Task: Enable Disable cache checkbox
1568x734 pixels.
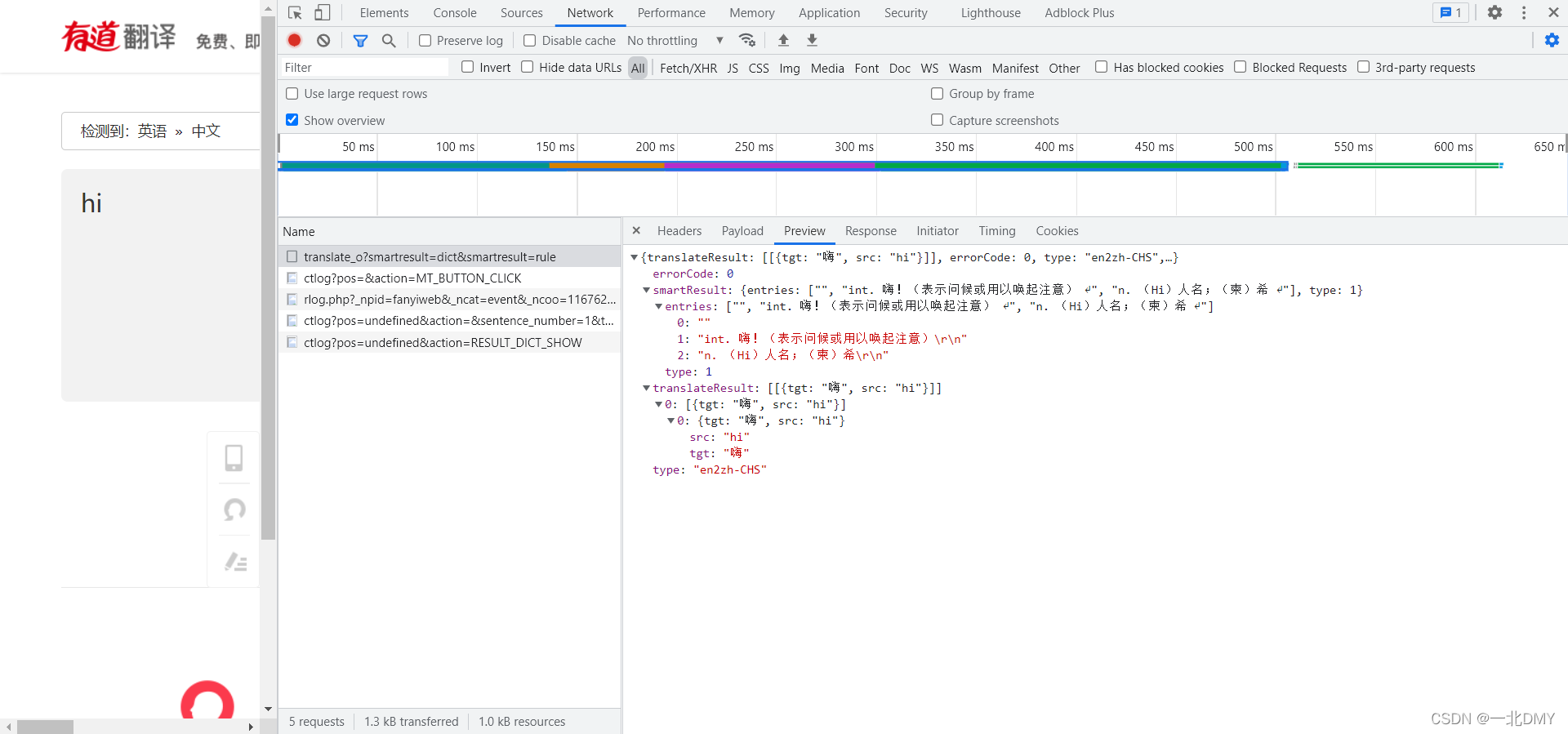Action: pyautogui.click(x=529, y=40)
